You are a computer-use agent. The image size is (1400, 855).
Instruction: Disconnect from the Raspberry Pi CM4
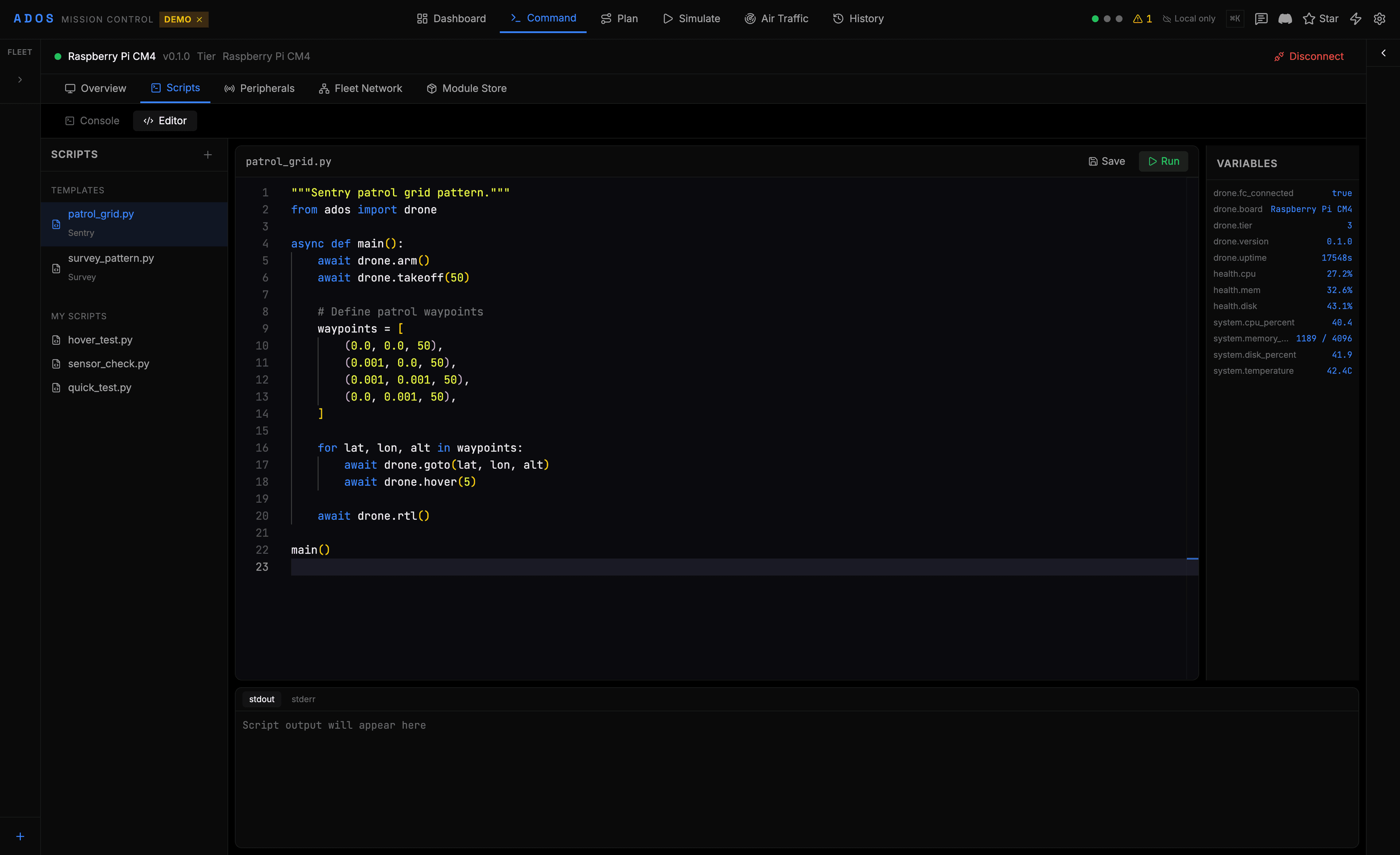click(1308, 56)
